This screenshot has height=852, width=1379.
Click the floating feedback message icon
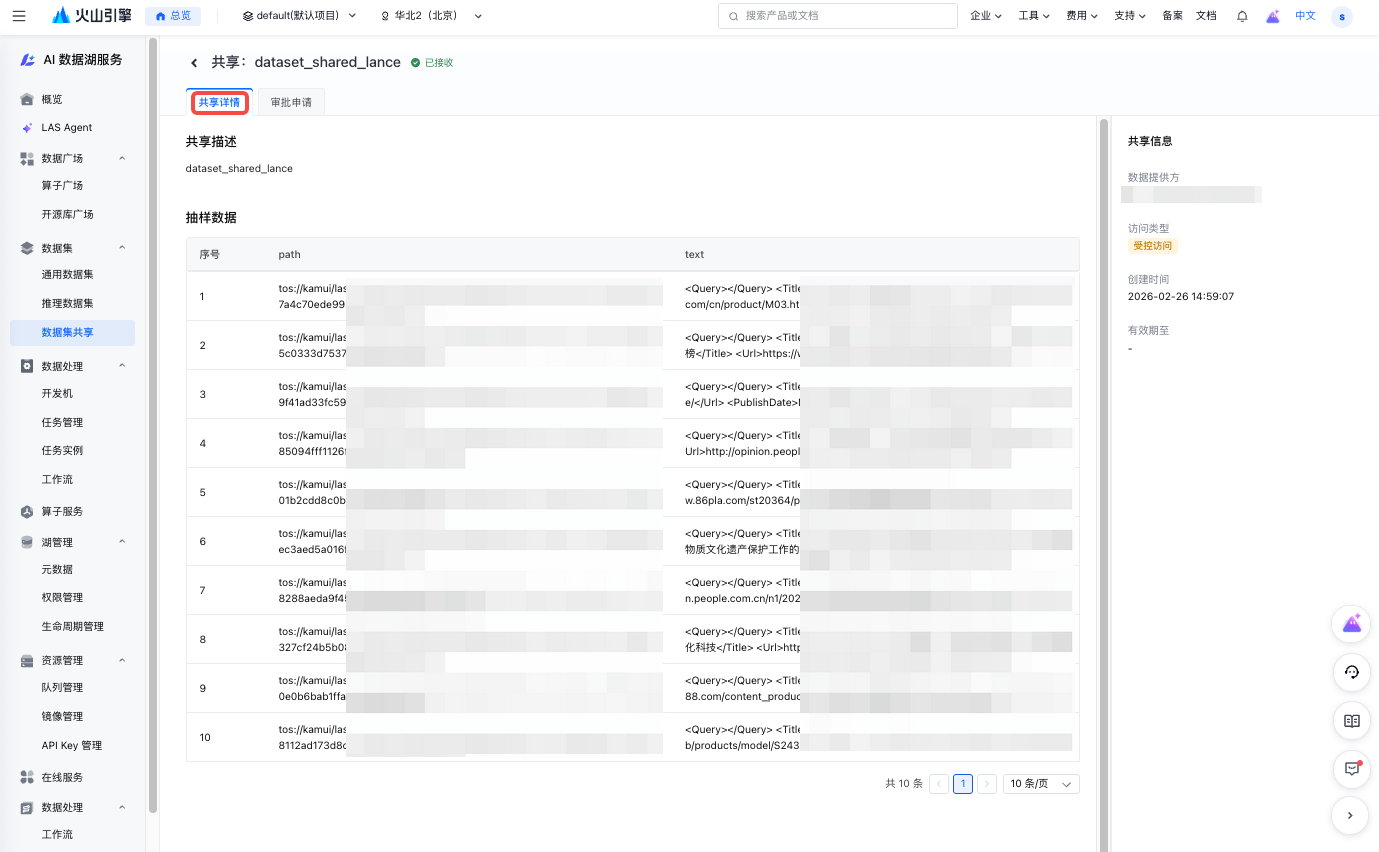tap(1351, 768)
